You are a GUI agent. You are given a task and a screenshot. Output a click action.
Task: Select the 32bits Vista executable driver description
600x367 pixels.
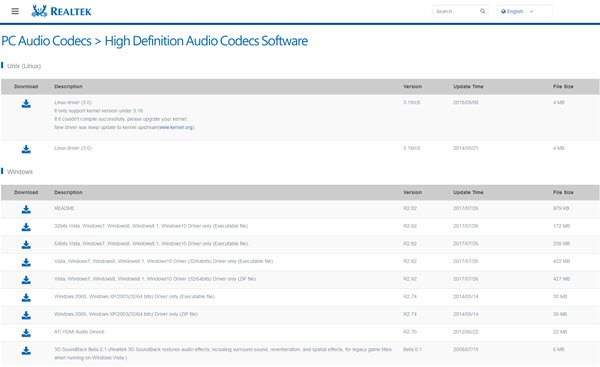click(151, 226)
